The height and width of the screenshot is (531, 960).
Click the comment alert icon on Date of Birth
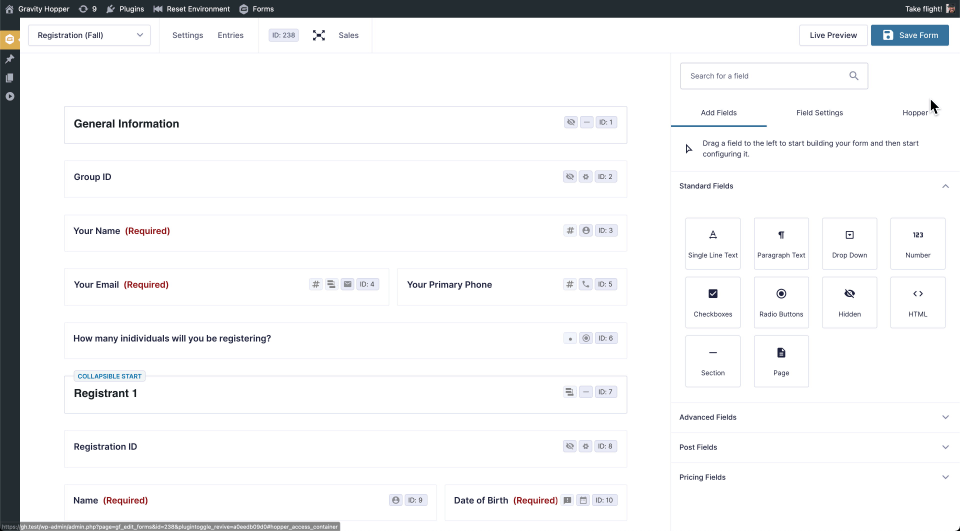(x=568, y=500)
